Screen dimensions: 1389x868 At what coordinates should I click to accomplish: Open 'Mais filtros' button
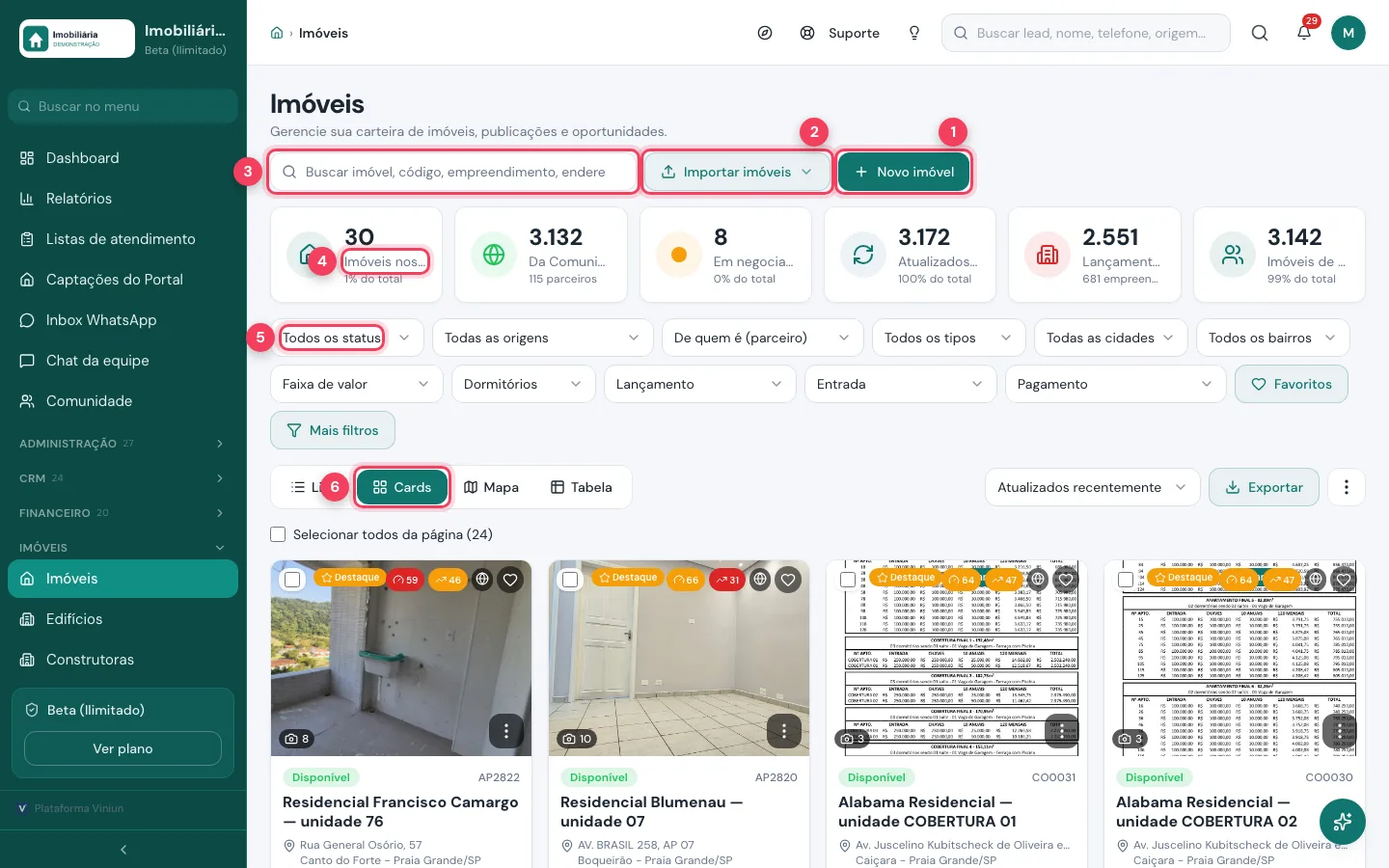(333, 430)
